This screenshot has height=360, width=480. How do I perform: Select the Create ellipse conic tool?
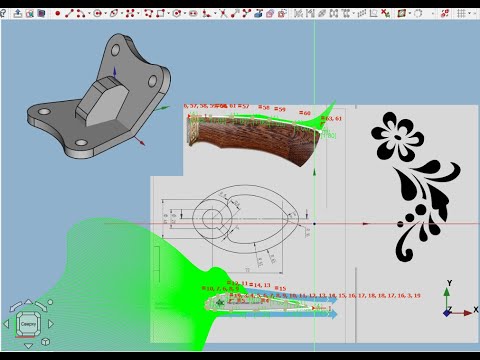(x=114, y=14)
